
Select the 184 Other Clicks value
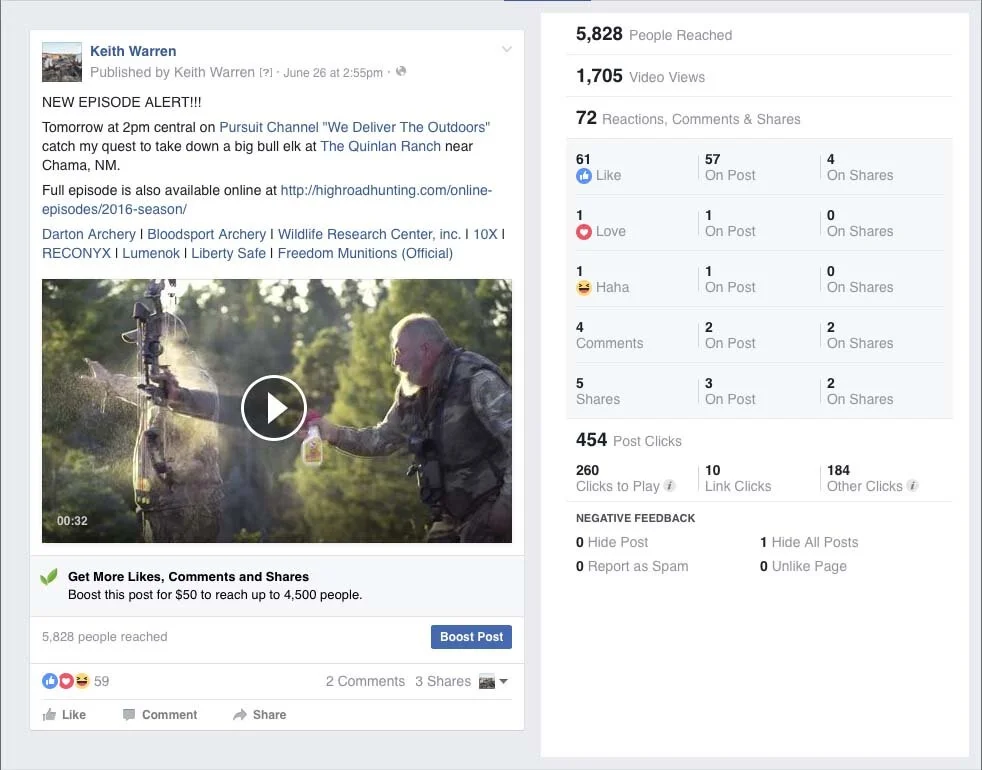coord(838,470)
